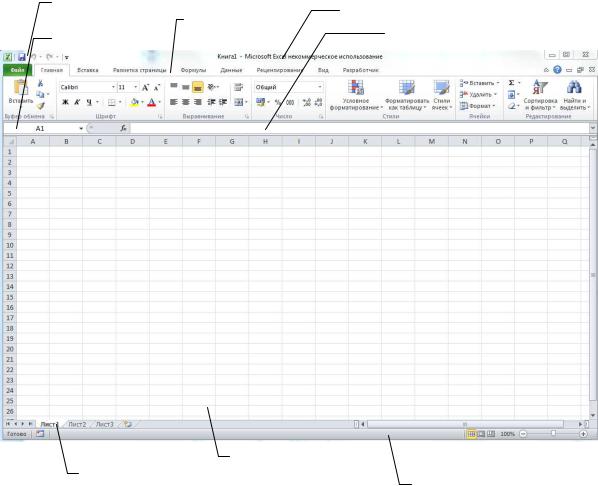This screenshot has height=486, width=598.
Task: Click the zoom slider in status bar
Action: (x=553, y=434)
